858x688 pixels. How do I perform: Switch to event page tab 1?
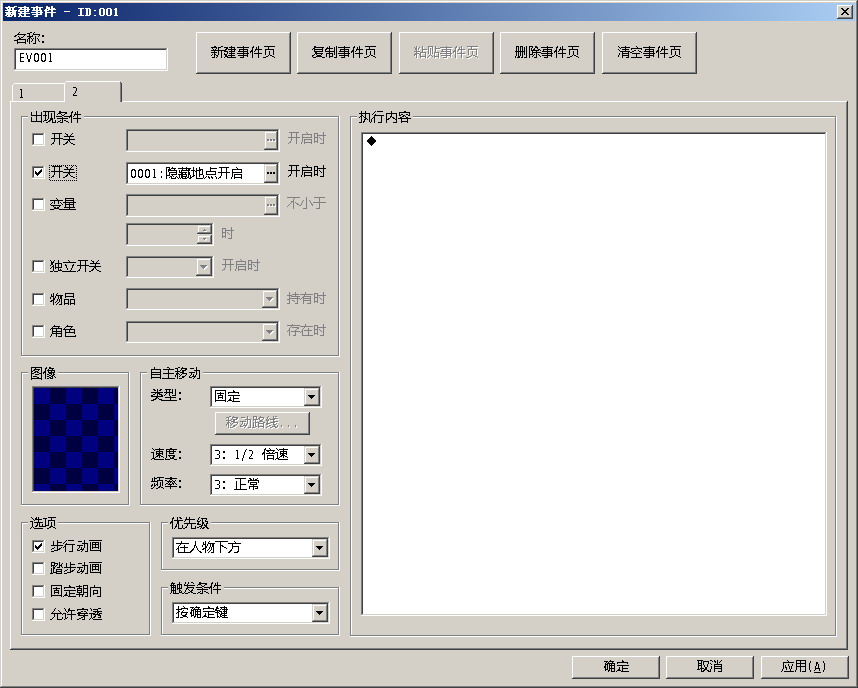pyautogui.click(x=38, y=93)
